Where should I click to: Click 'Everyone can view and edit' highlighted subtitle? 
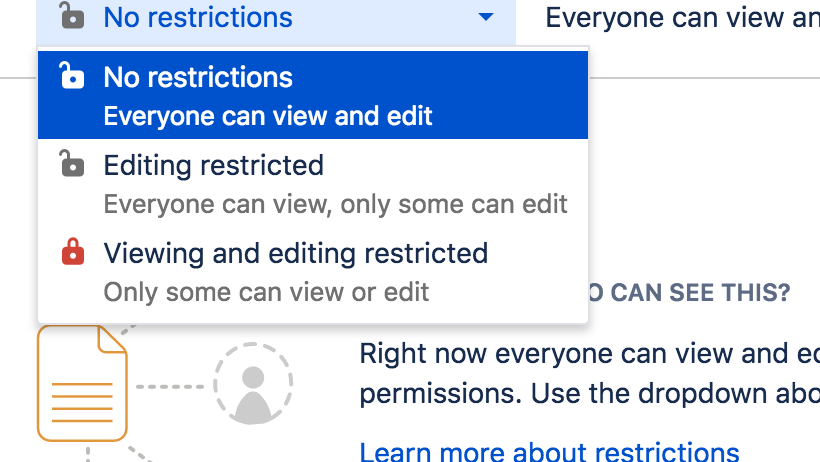pyautogui.click(x=268, y=116)
